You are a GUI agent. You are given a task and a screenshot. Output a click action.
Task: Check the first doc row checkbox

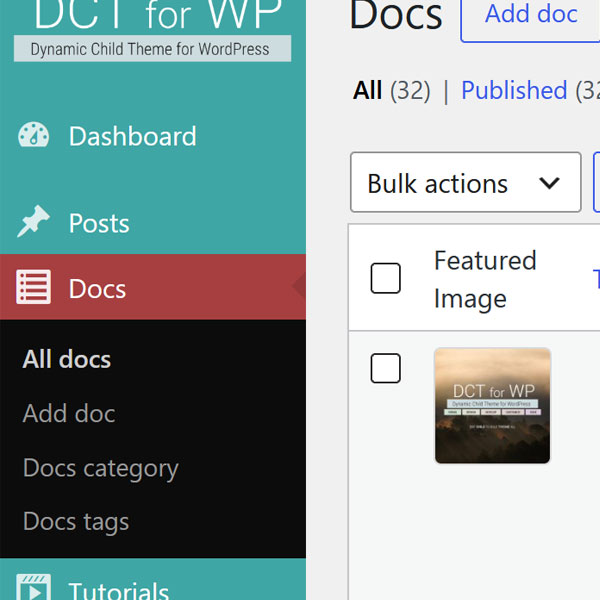point(385,368)
